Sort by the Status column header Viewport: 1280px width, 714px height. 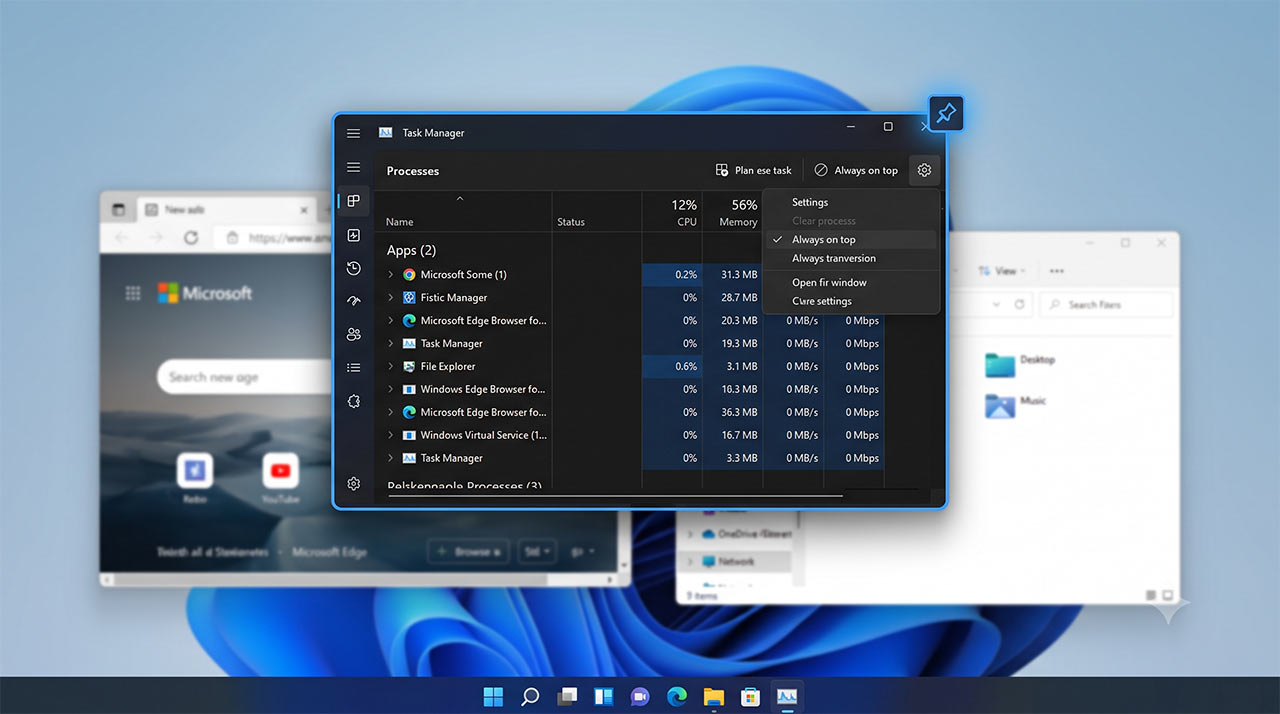tap(597, 212)
